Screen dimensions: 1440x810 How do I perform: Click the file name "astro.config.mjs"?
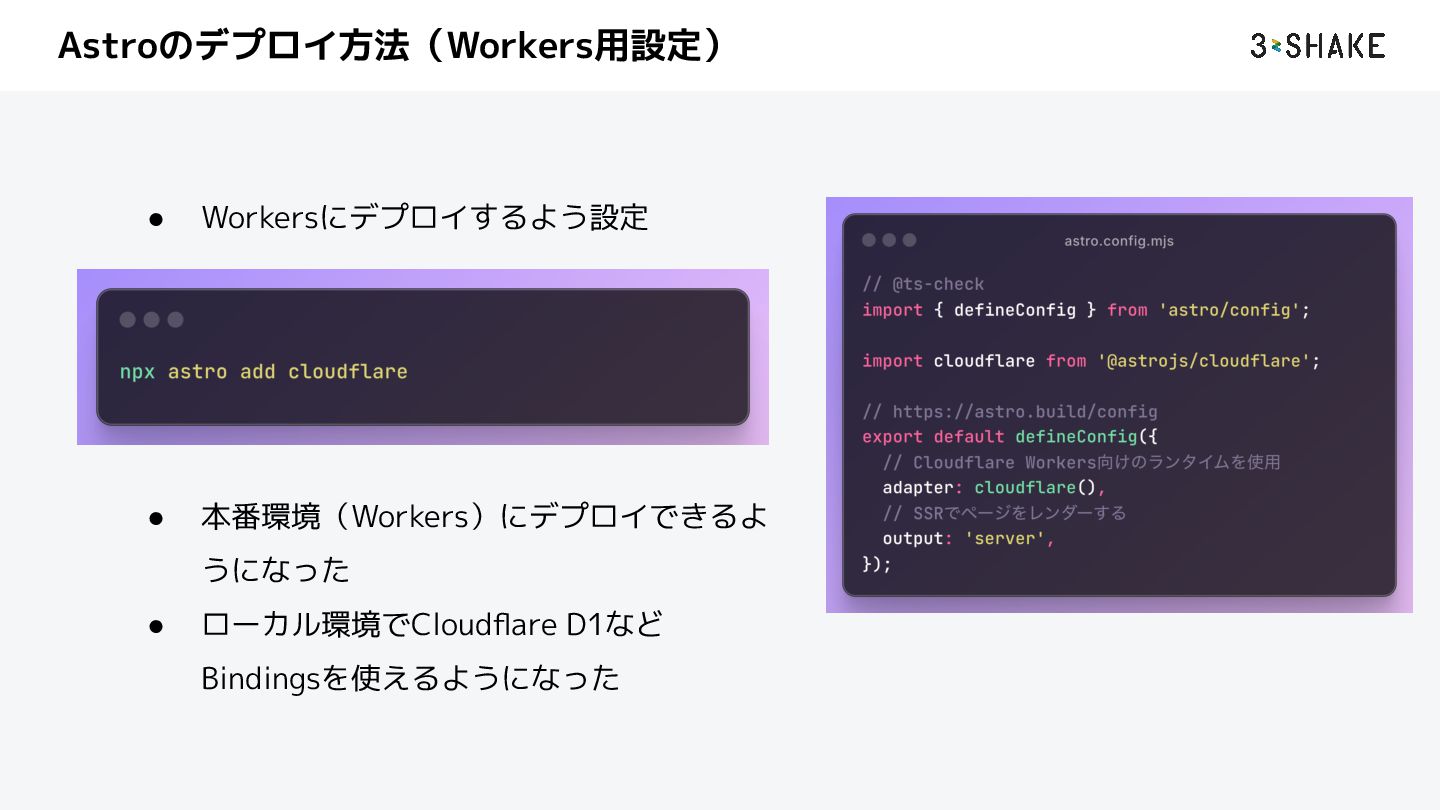pyautogui.click(x=1119, y=241)
